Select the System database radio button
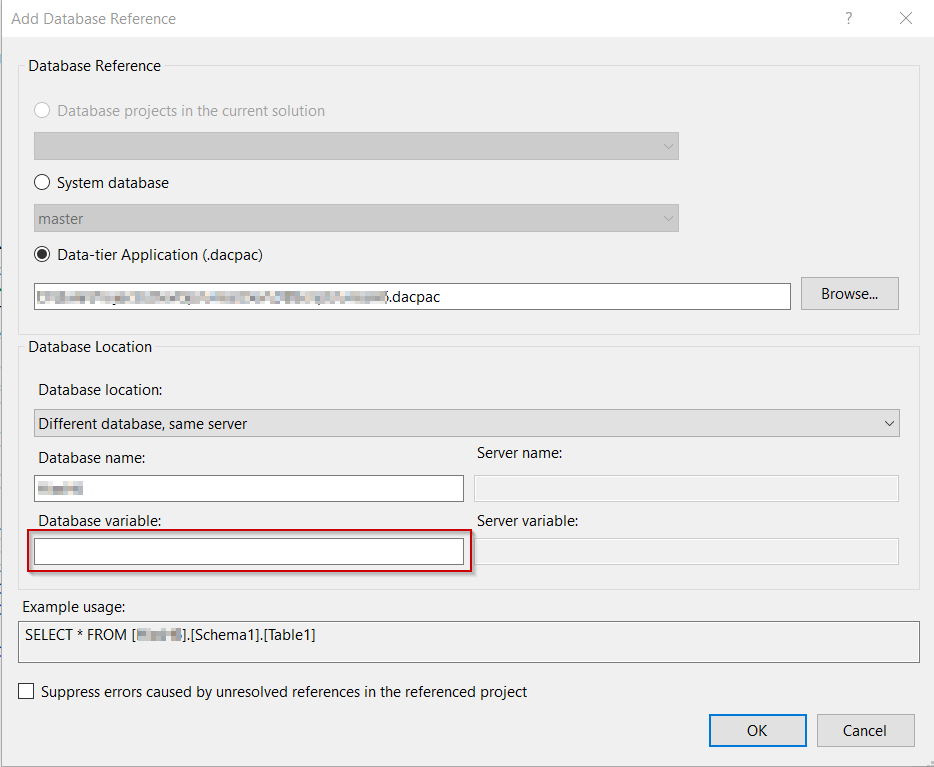 click(43, 183)
